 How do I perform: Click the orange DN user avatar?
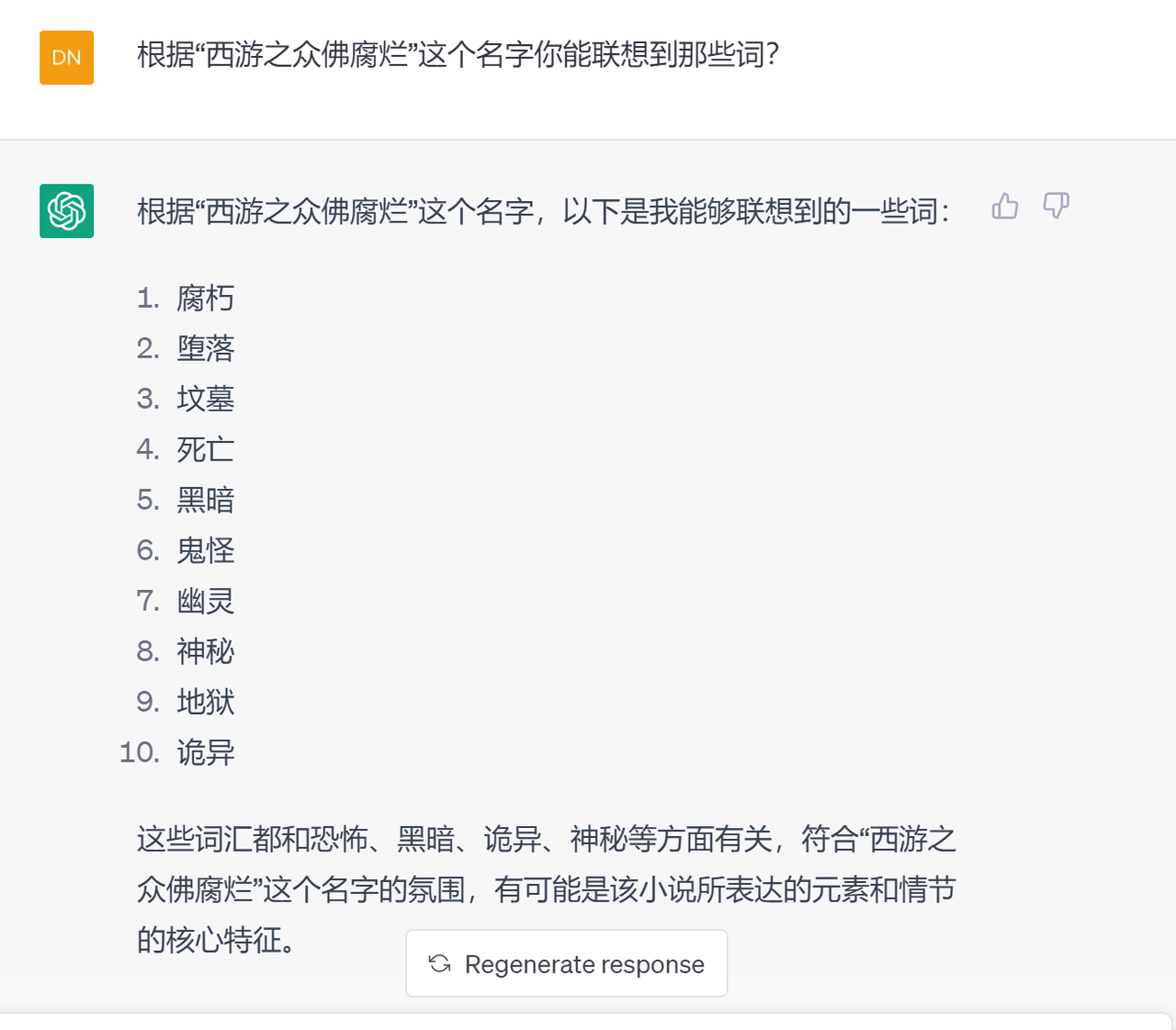(x=67, y=57)
